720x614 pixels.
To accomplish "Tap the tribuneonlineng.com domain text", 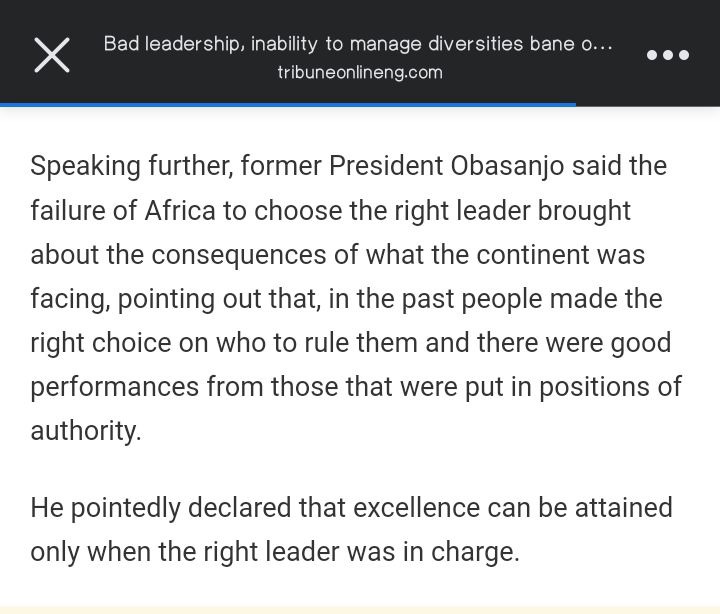I will (x=360, y=73).
